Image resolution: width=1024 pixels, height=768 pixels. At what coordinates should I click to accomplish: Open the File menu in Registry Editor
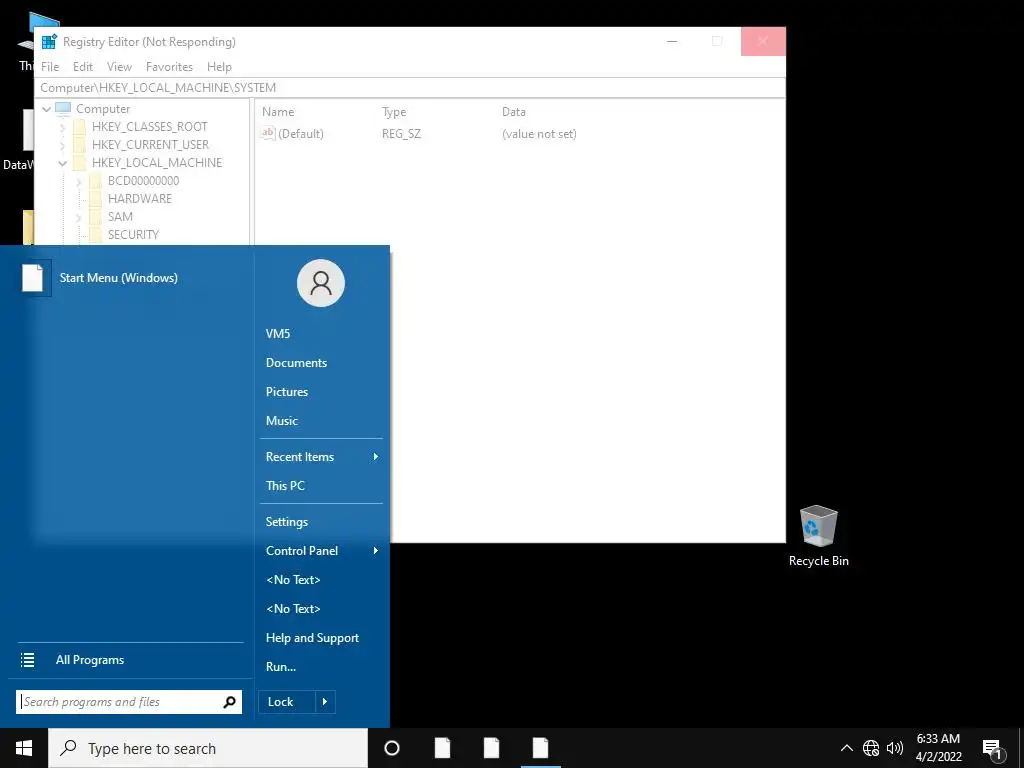click(x=50, y=67)
